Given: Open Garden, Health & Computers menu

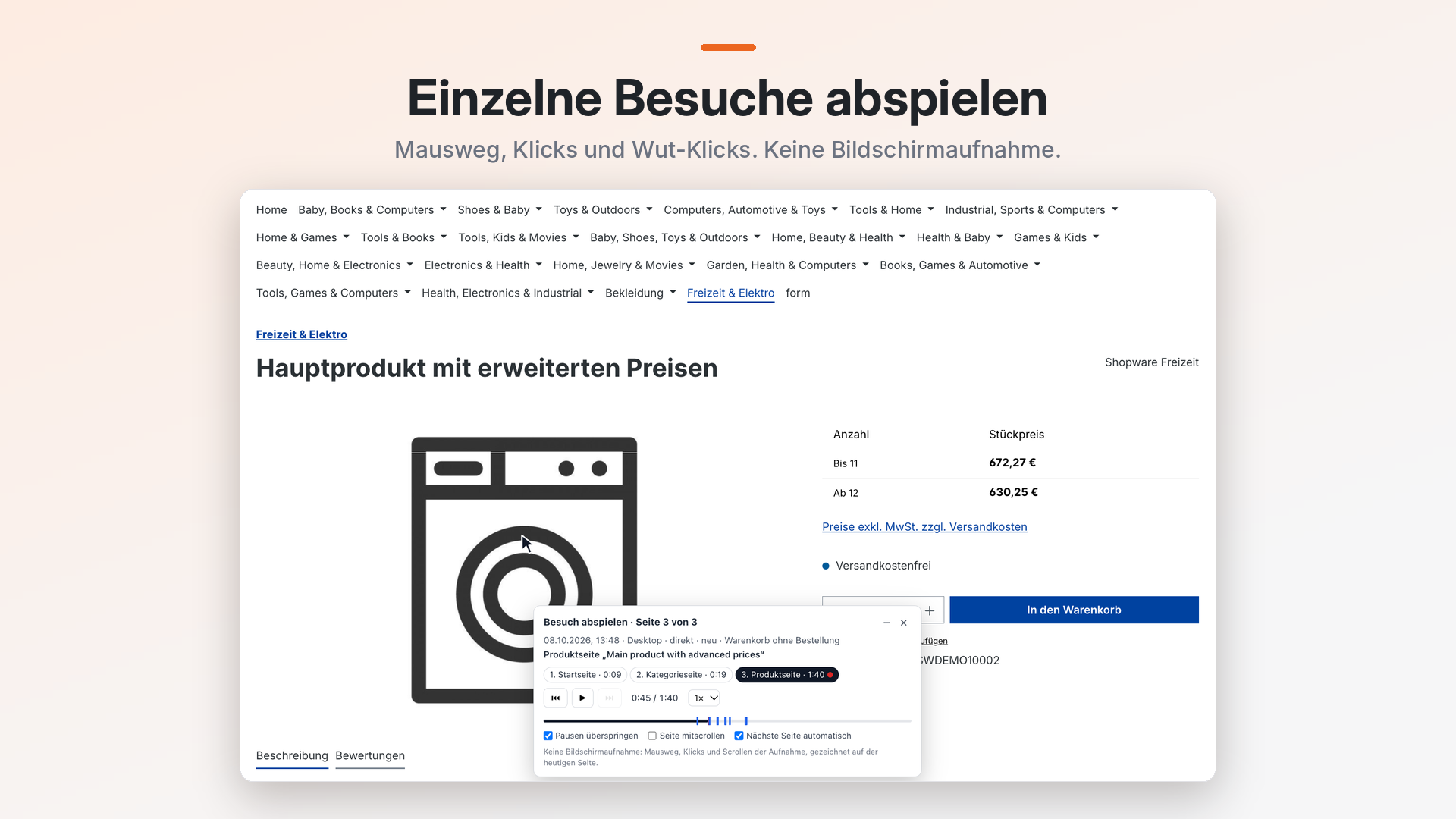Looking at the screenshot, I should click(x=787, y=265).
